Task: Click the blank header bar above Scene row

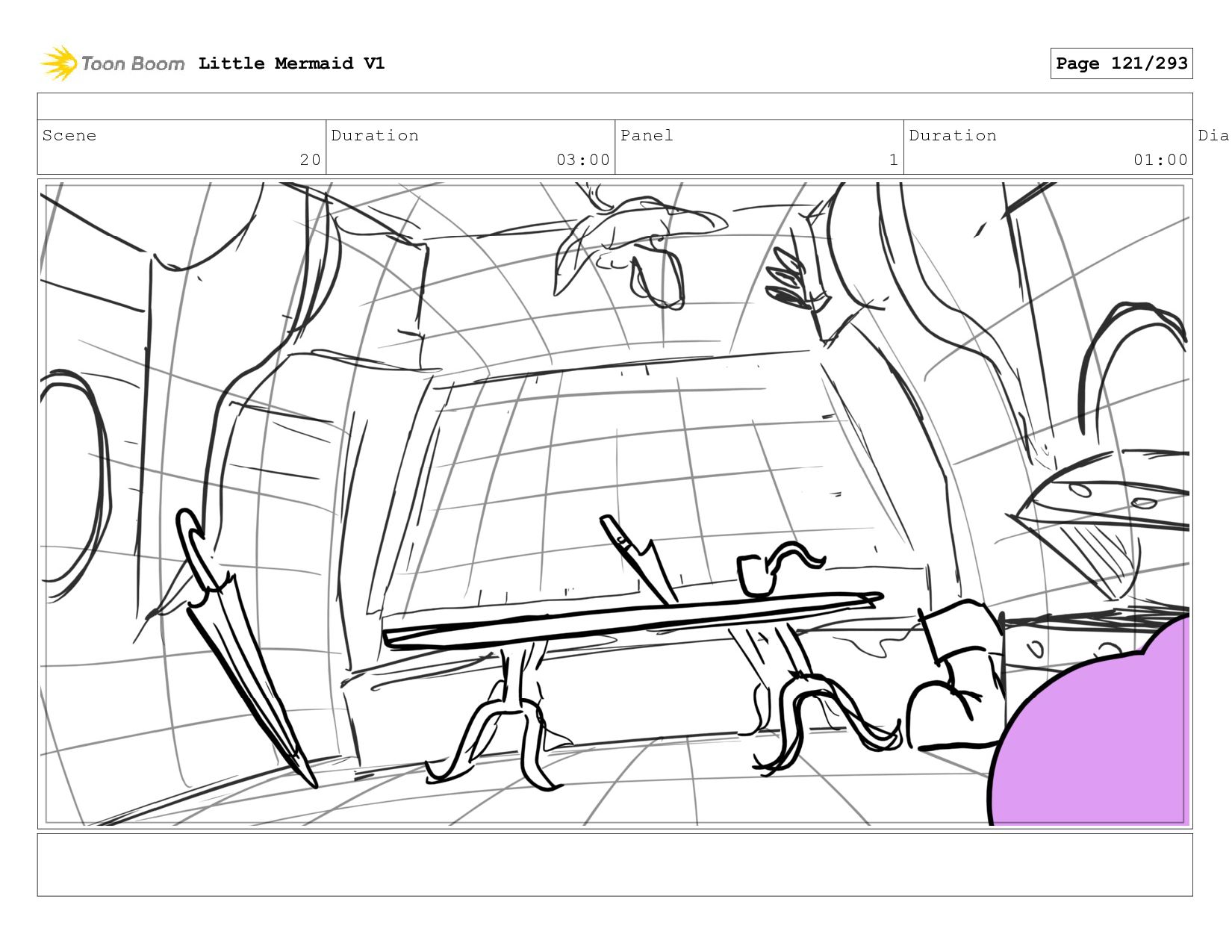Action: click(615, 107)
